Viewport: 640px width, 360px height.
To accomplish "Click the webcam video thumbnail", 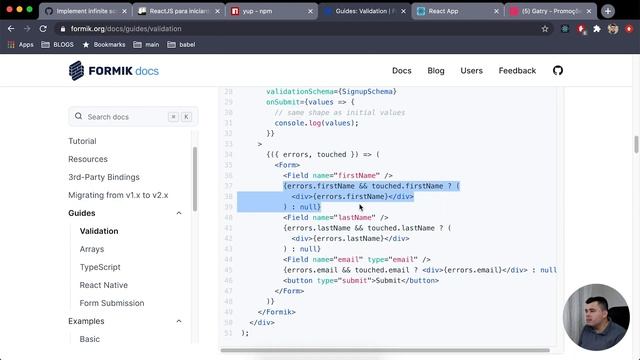I will pos(596,317).
